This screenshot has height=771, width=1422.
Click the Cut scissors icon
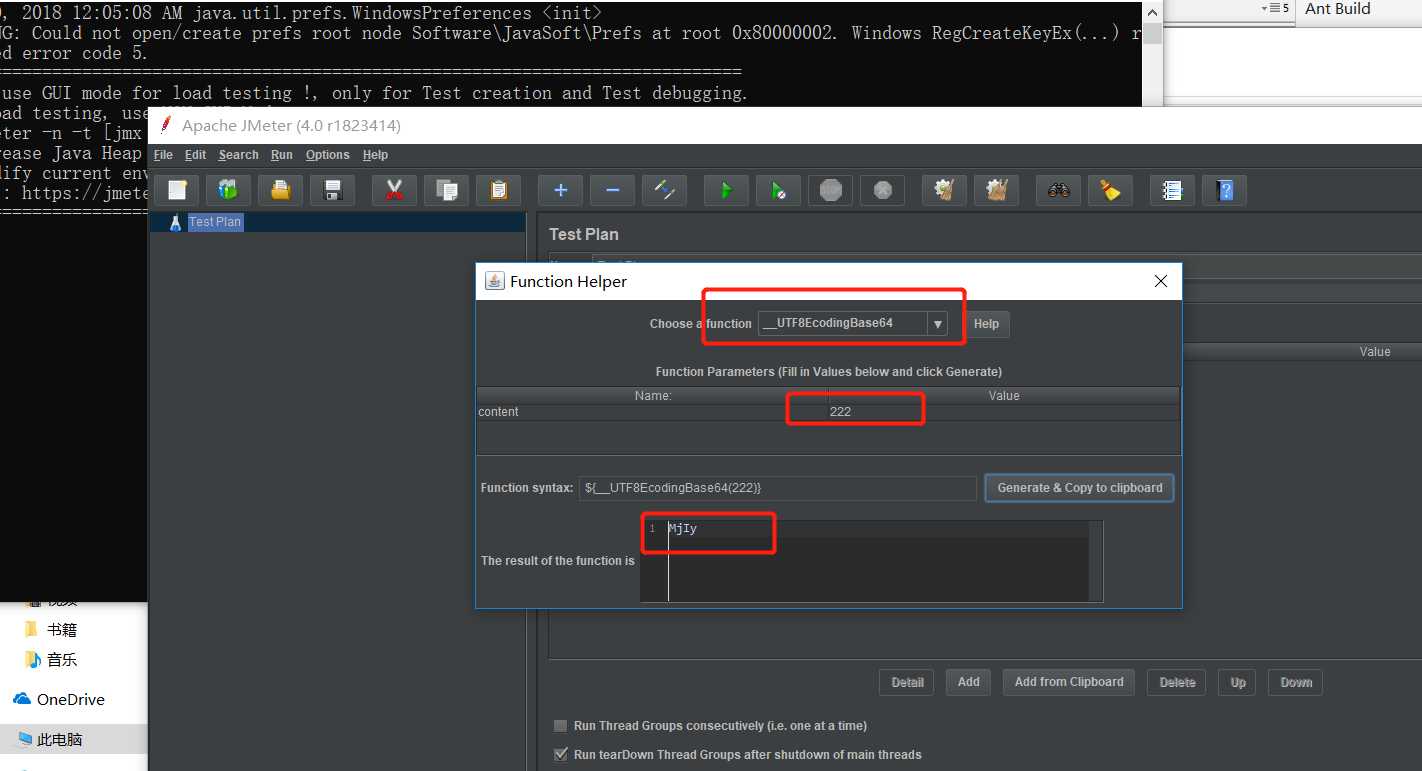(395, 190)
